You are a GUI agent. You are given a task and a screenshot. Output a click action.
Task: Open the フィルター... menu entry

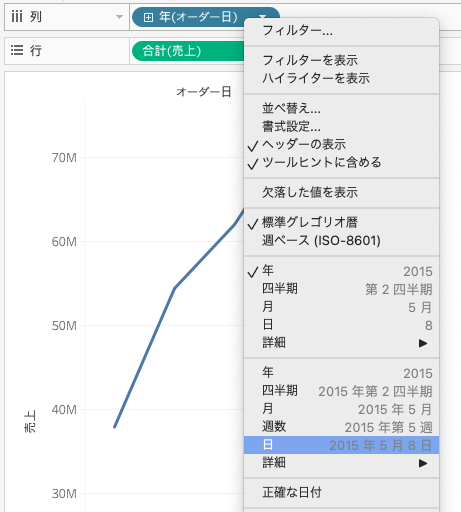pos(341,31)
